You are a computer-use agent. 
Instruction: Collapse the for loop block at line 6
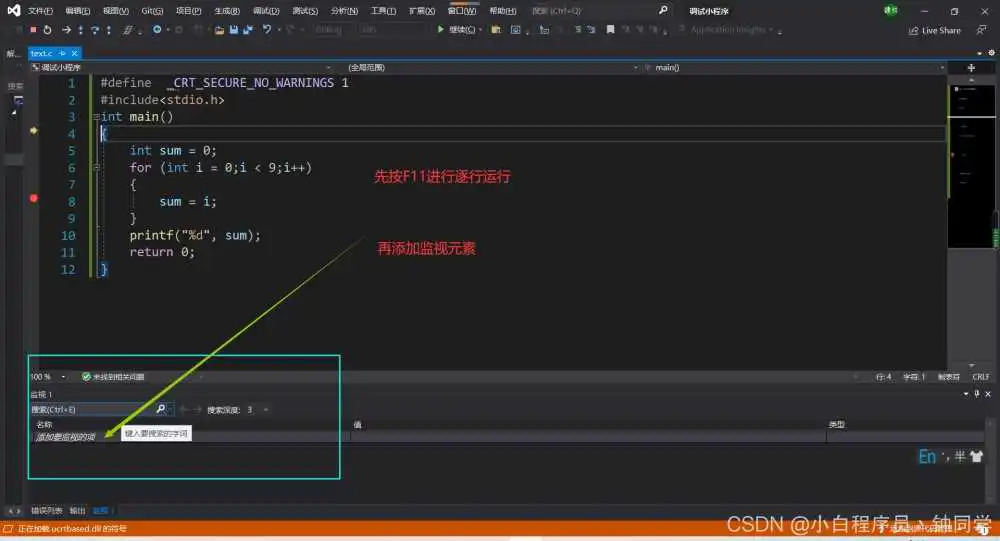(96, 168)
